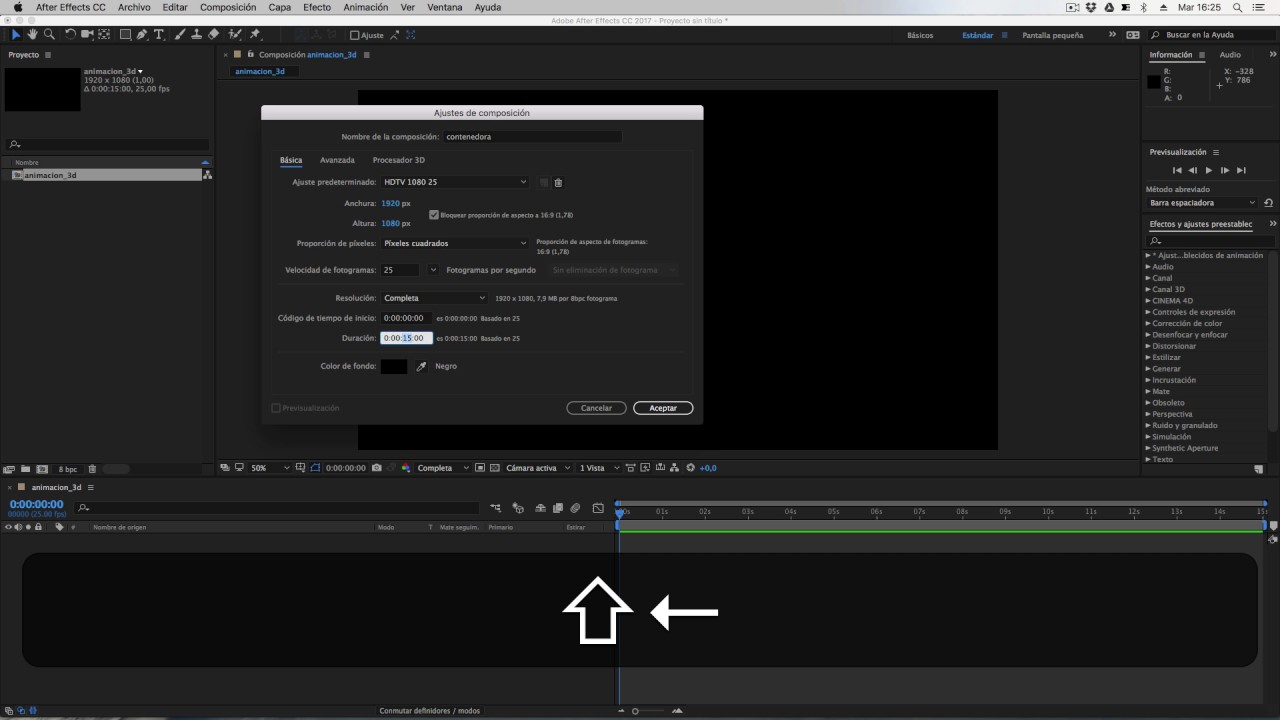Click the Nombre de la composición field
The image size is (1280, 720).
(532, 137)
